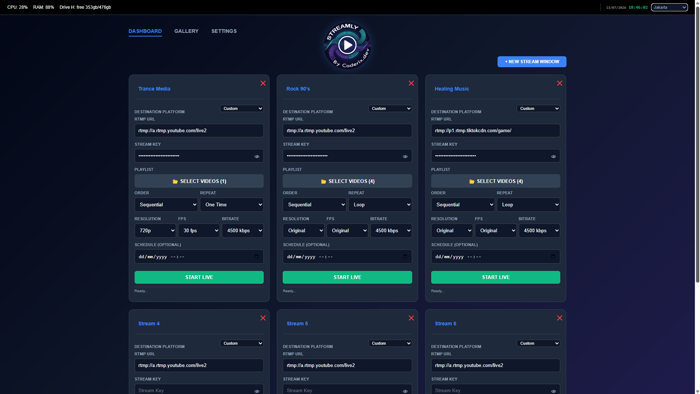The height and width of the screenshot is (394, 700).
Task: Click the clock time in the top bar
Action: coord(638,7)
